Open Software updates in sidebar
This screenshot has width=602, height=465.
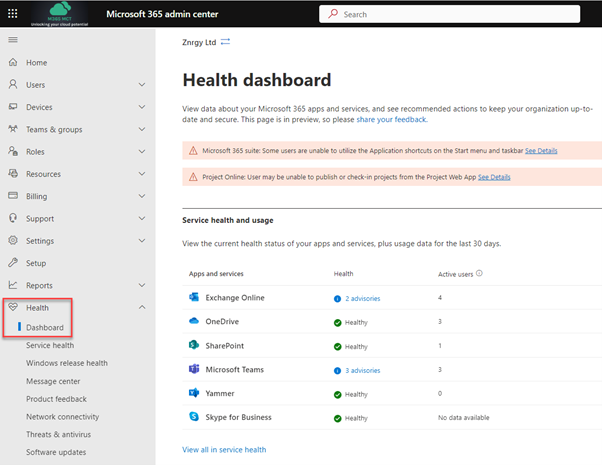click(x=56, y=452)
